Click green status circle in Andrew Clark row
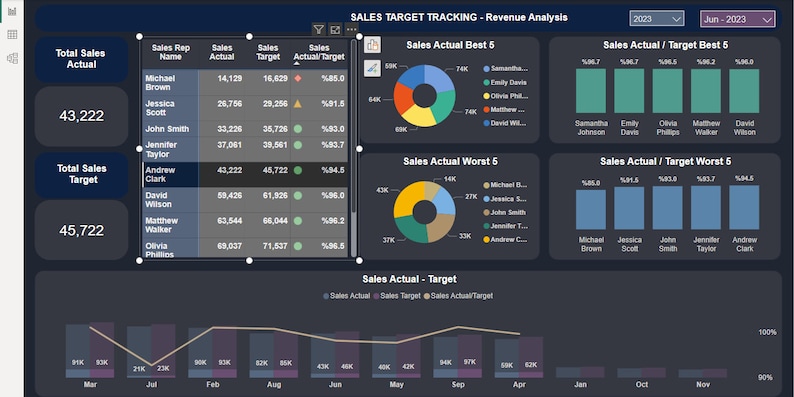 (x=298, y=170)
